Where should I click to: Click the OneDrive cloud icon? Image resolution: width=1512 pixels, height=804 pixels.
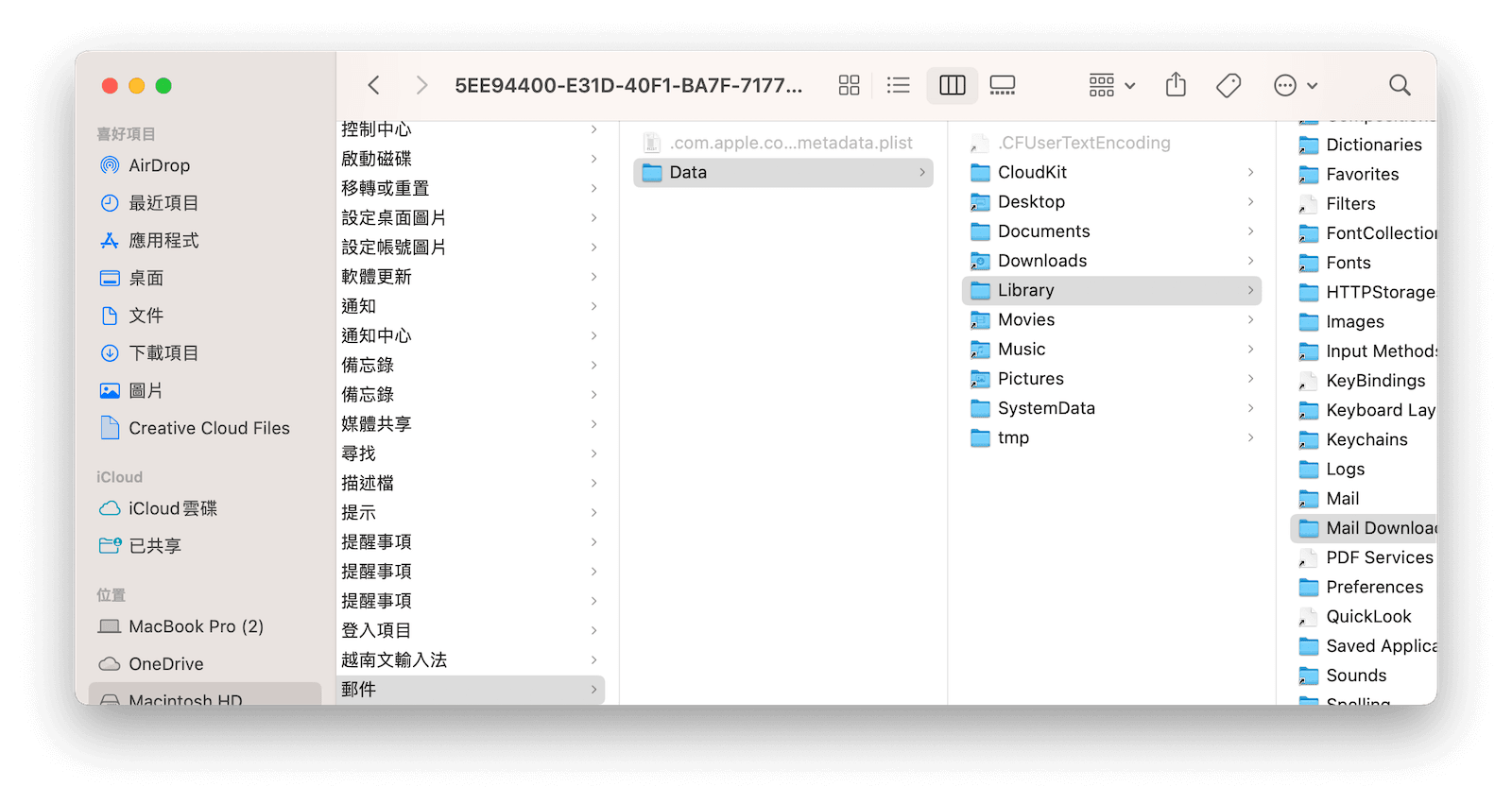click(x=110, y=664)
